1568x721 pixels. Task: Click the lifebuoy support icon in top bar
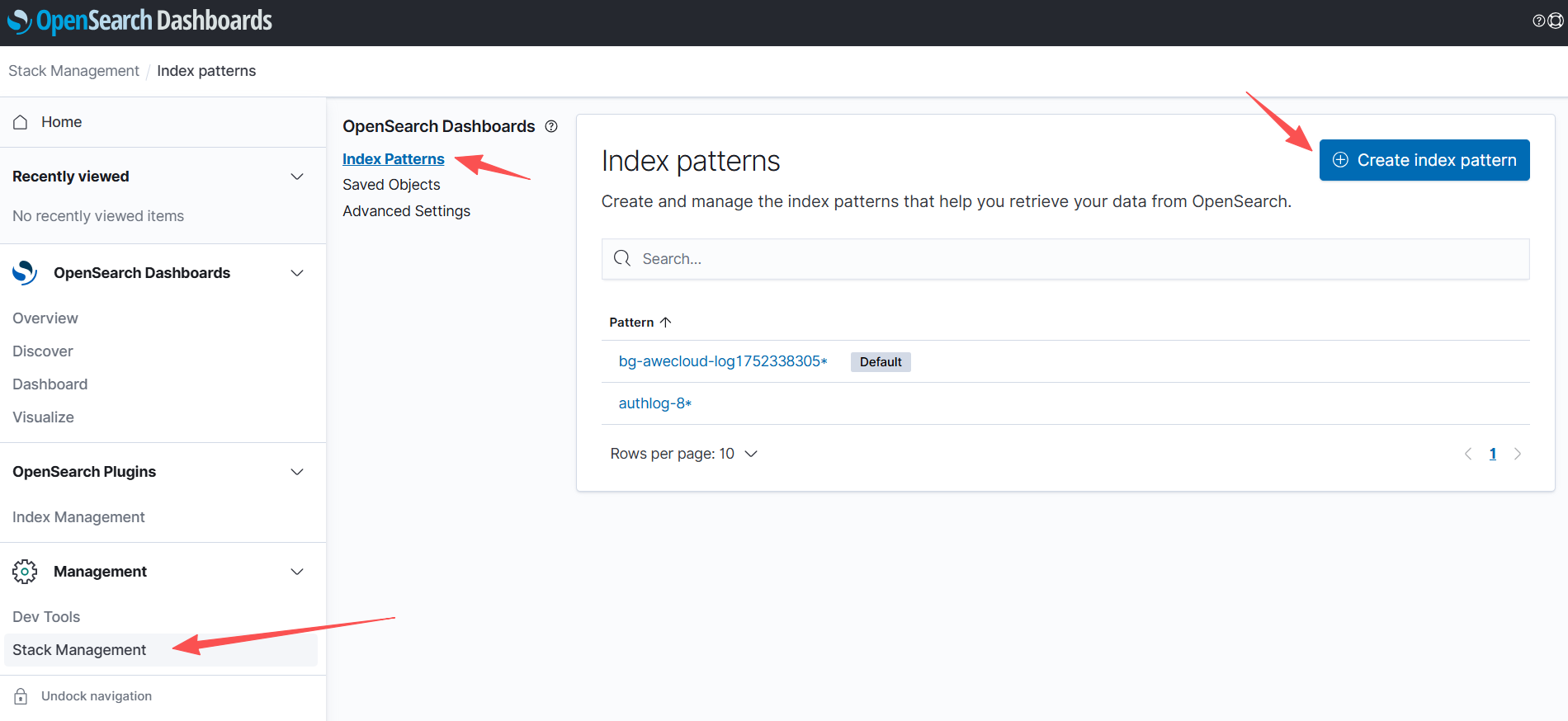[x=1556, y=21]
